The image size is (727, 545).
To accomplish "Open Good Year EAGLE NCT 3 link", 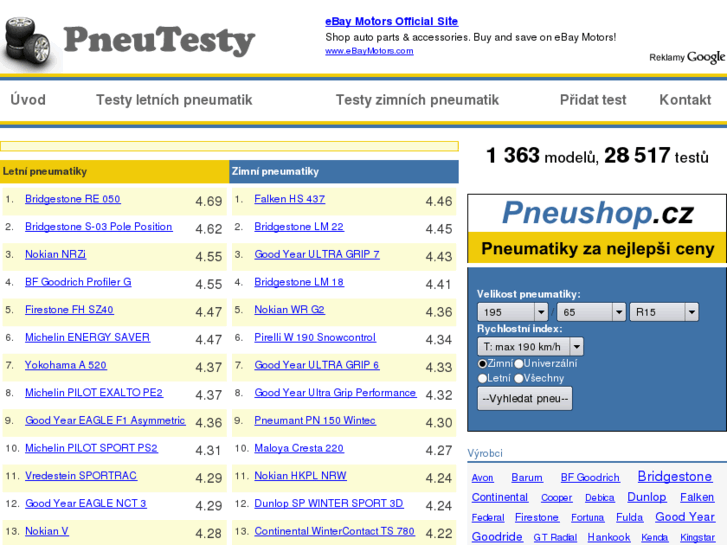I will [x=86, y=503].
